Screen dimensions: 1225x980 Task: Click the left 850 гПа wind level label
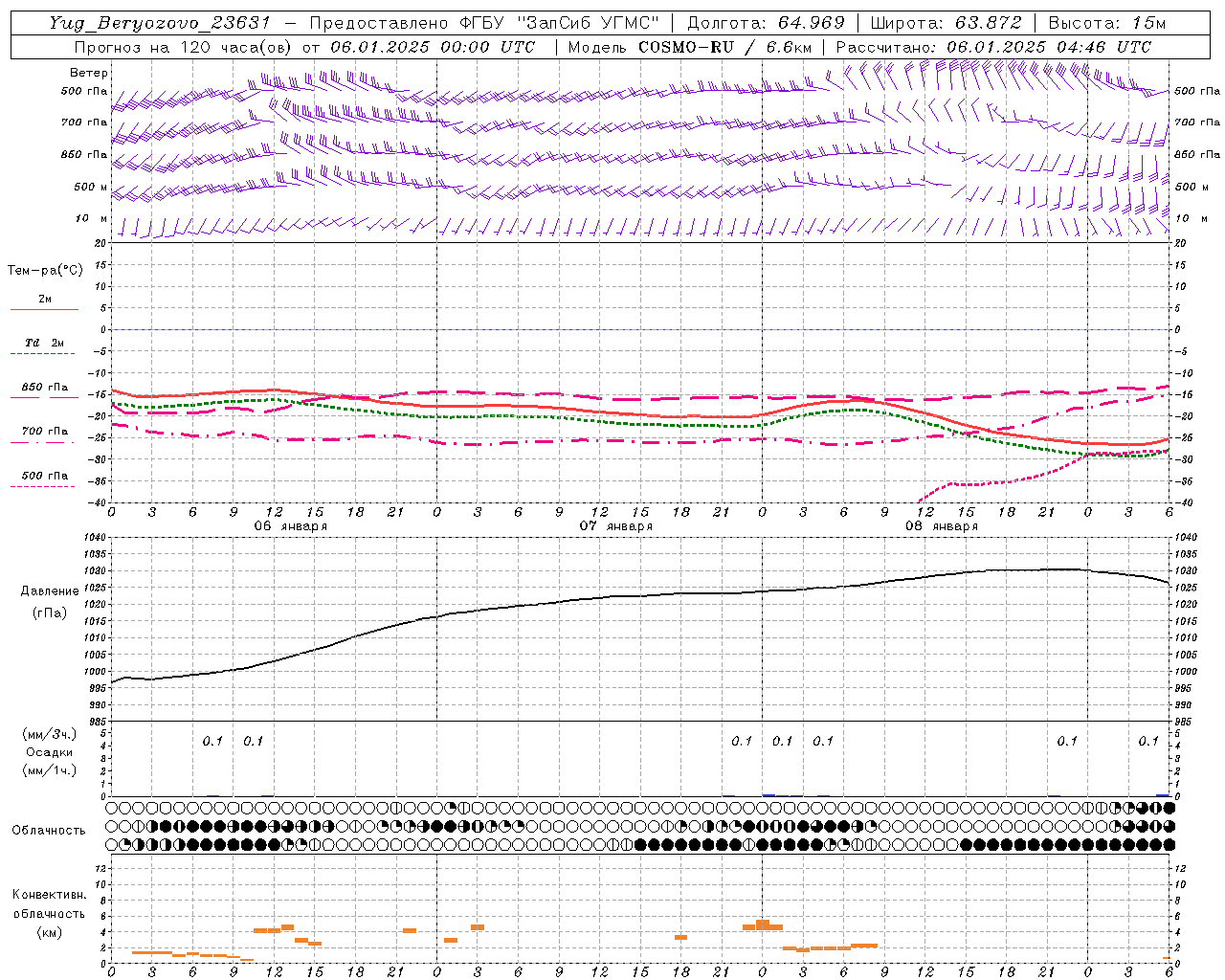point(84,154)
